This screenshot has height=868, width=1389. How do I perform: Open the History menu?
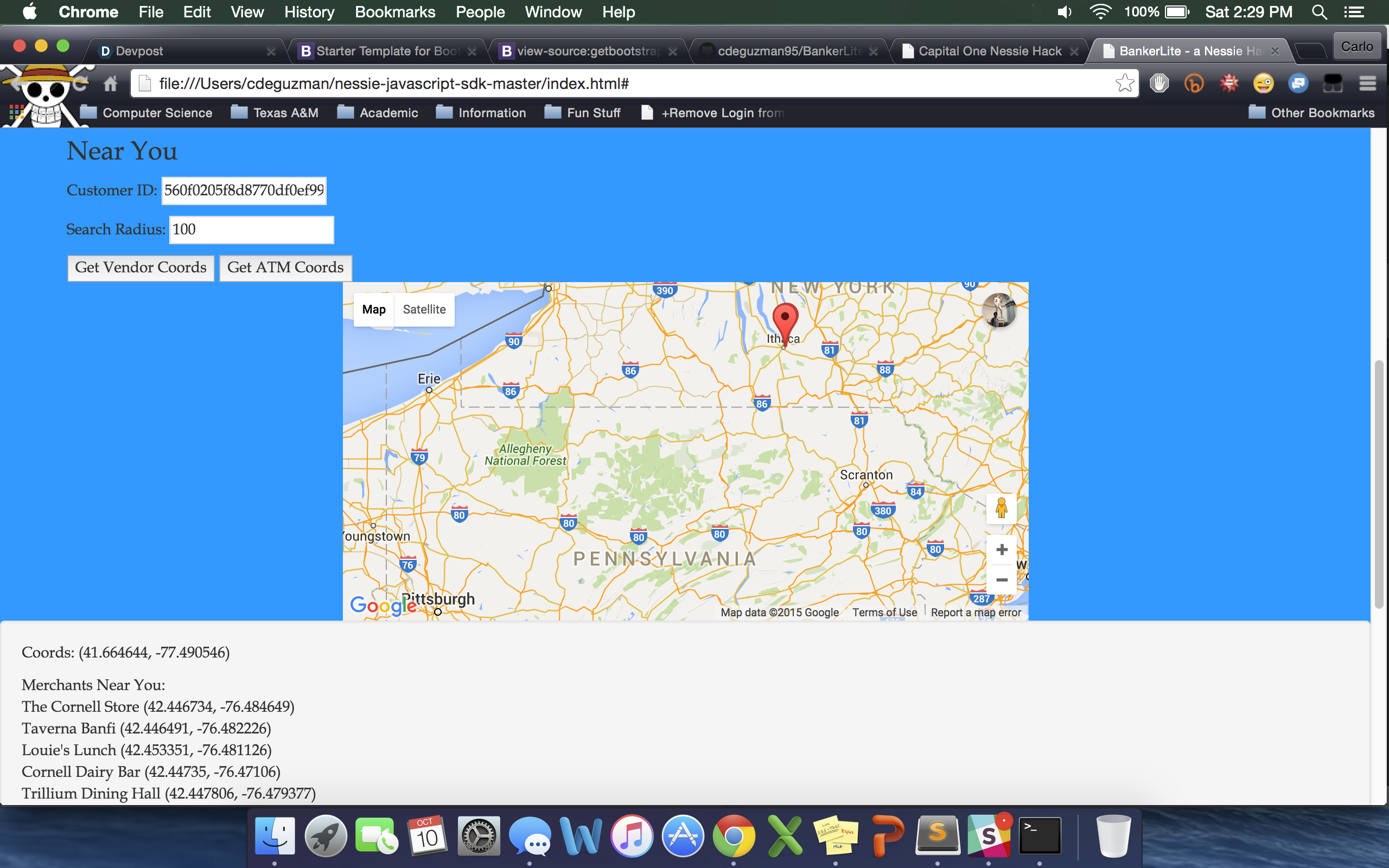tap(309, 12)
